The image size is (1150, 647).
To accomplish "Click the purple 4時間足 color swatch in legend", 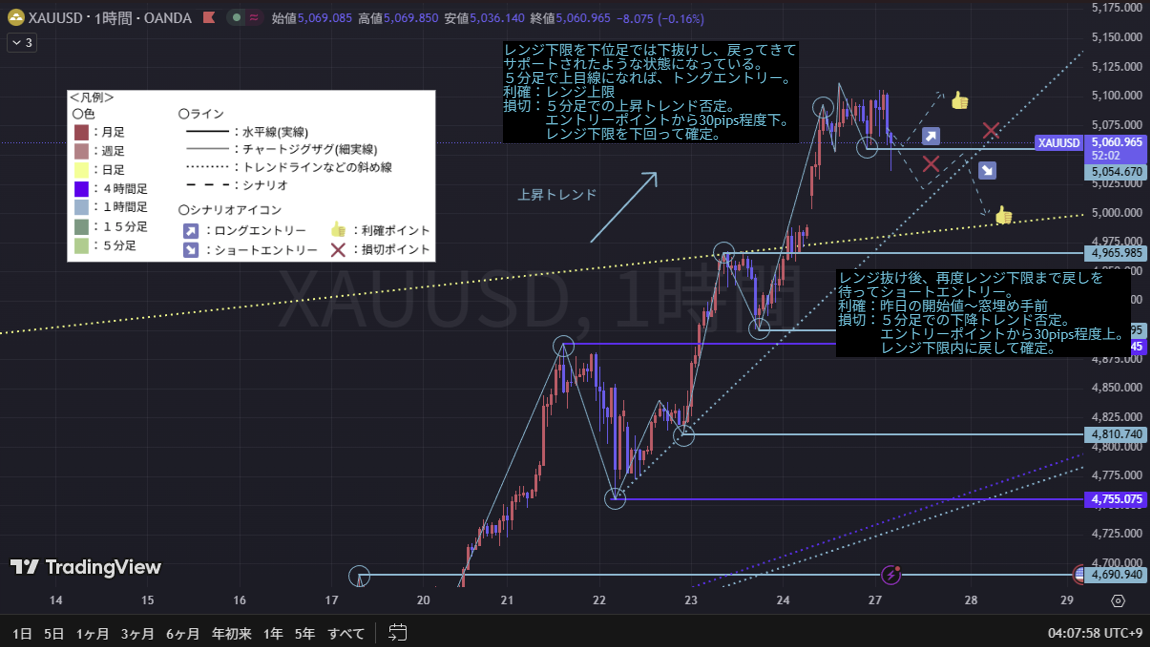I will [82, 188].
